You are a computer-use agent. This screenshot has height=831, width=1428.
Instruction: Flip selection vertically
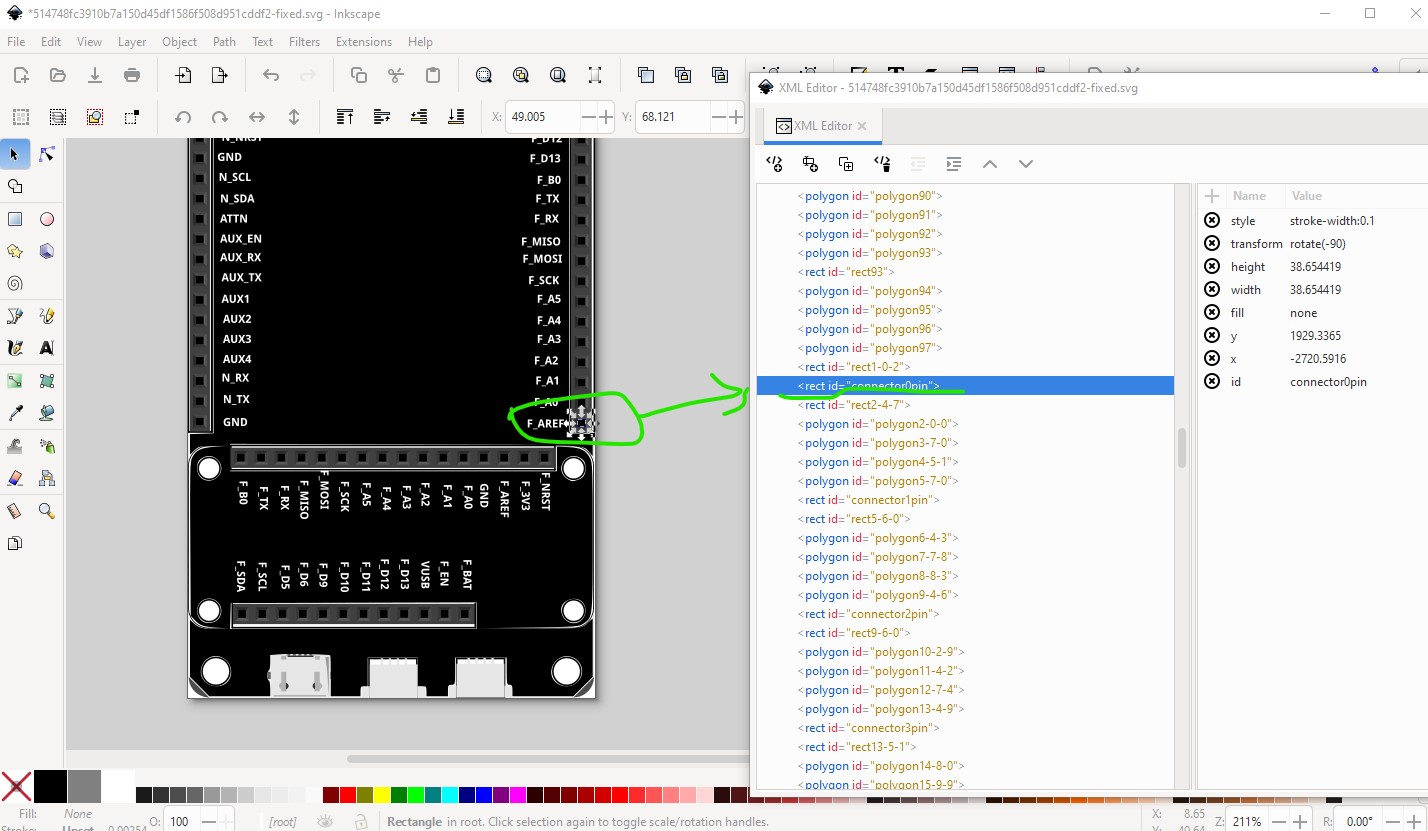point(294,117)
